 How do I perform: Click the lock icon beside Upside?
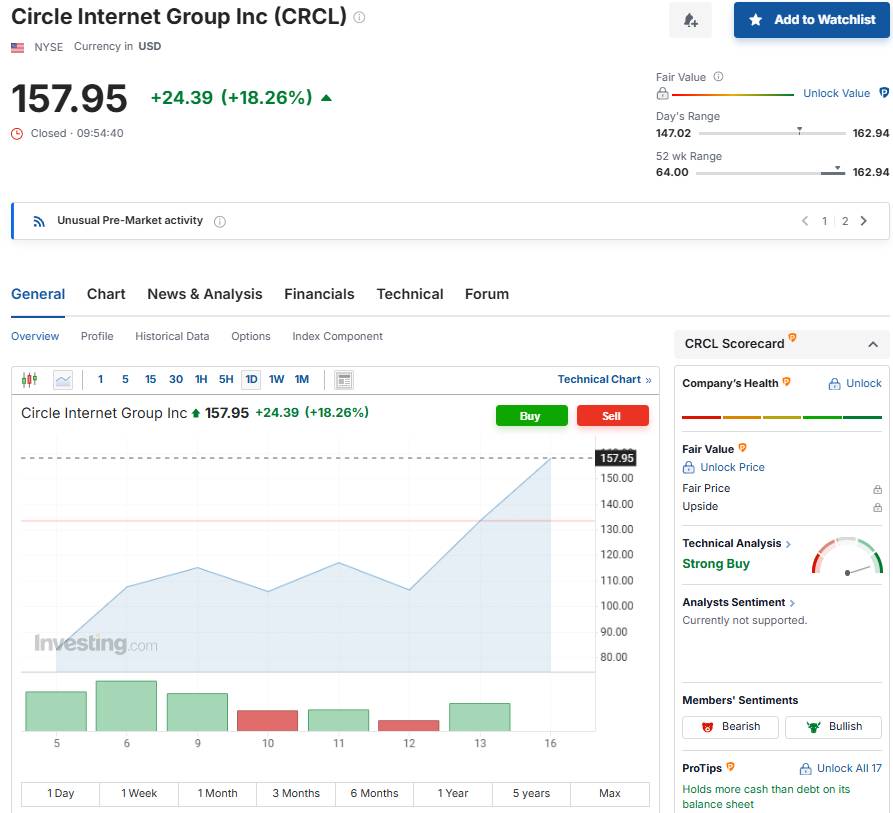tap(878, 507)
